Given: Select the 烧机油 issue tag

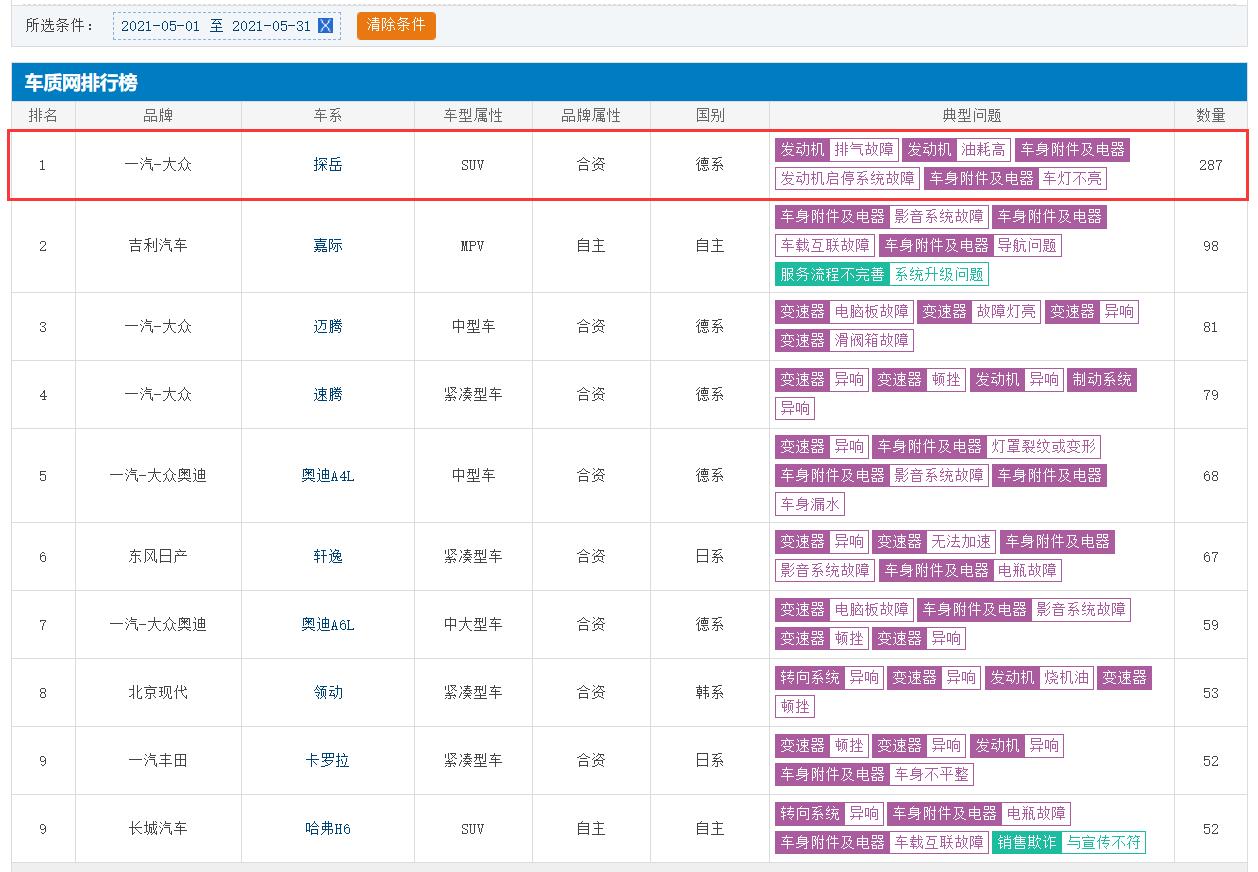Looking at the screenshot, I should tap(1066, 678).
